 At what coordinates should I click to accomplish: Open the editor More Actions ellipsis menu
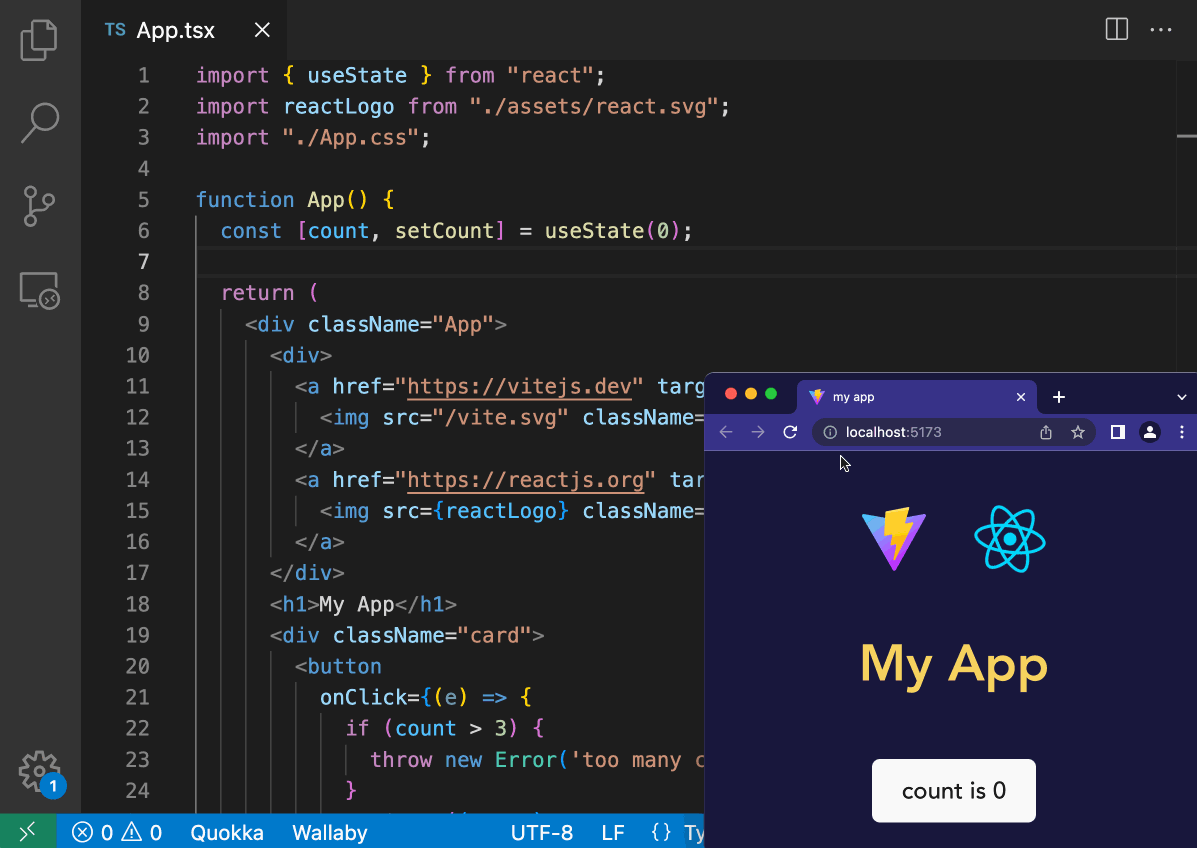1160,30
